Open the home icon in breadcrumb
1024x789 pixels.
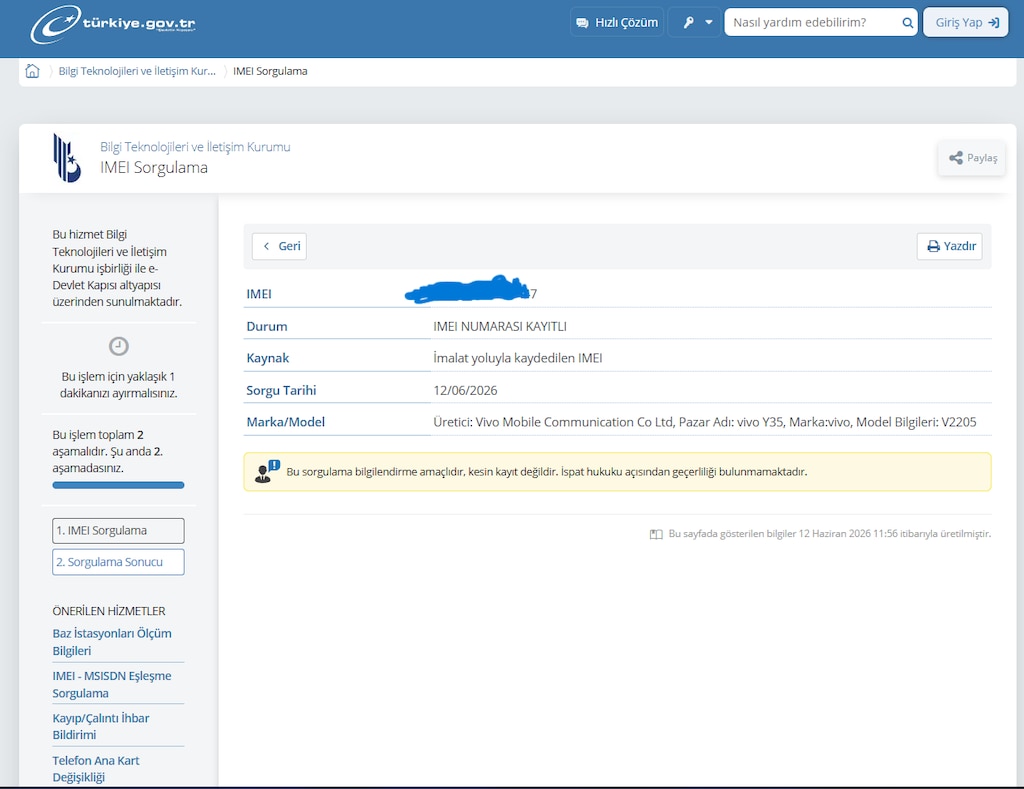click(32, 71)
